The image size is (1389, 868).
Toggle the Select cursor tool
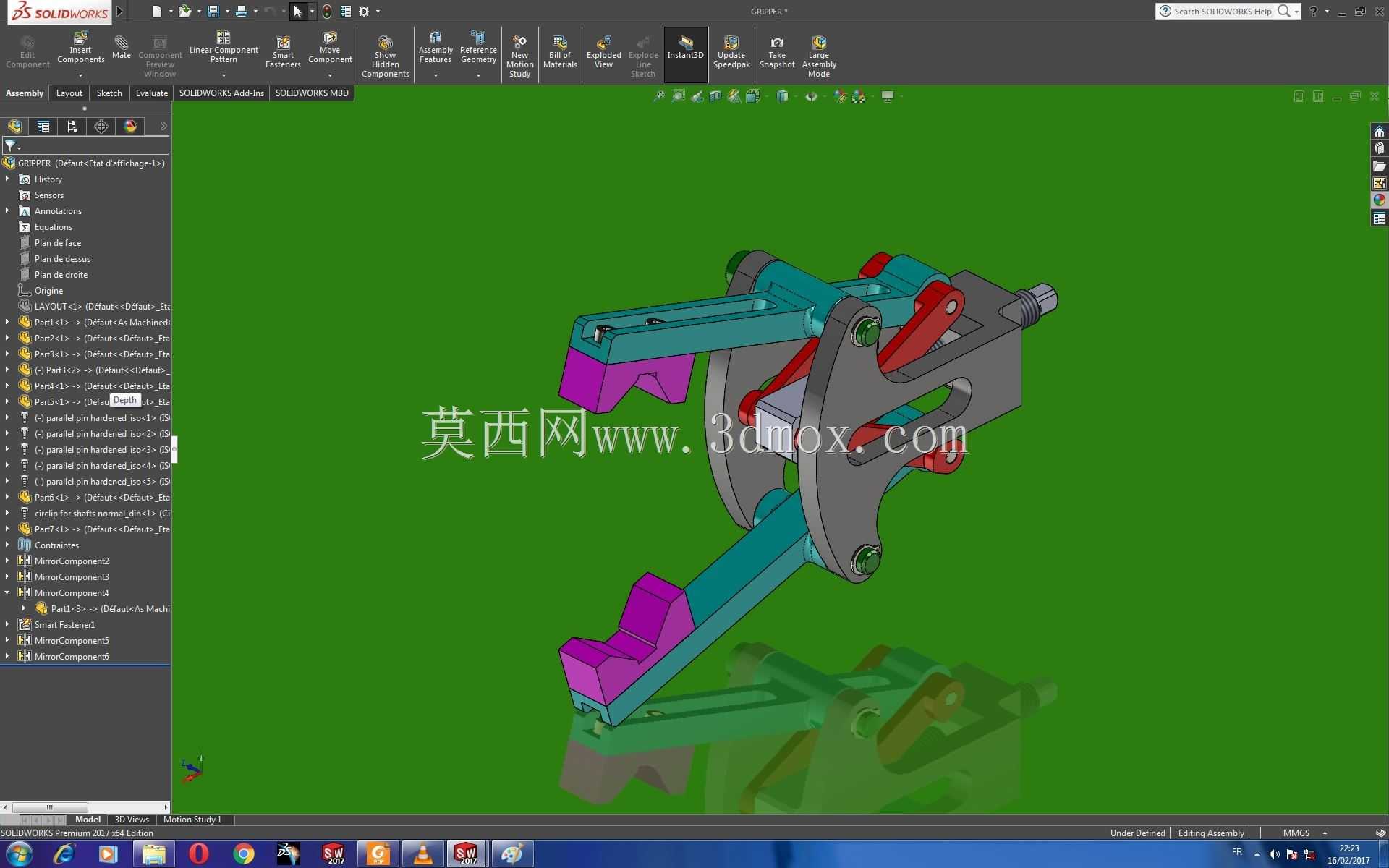(x=297, y=11)
